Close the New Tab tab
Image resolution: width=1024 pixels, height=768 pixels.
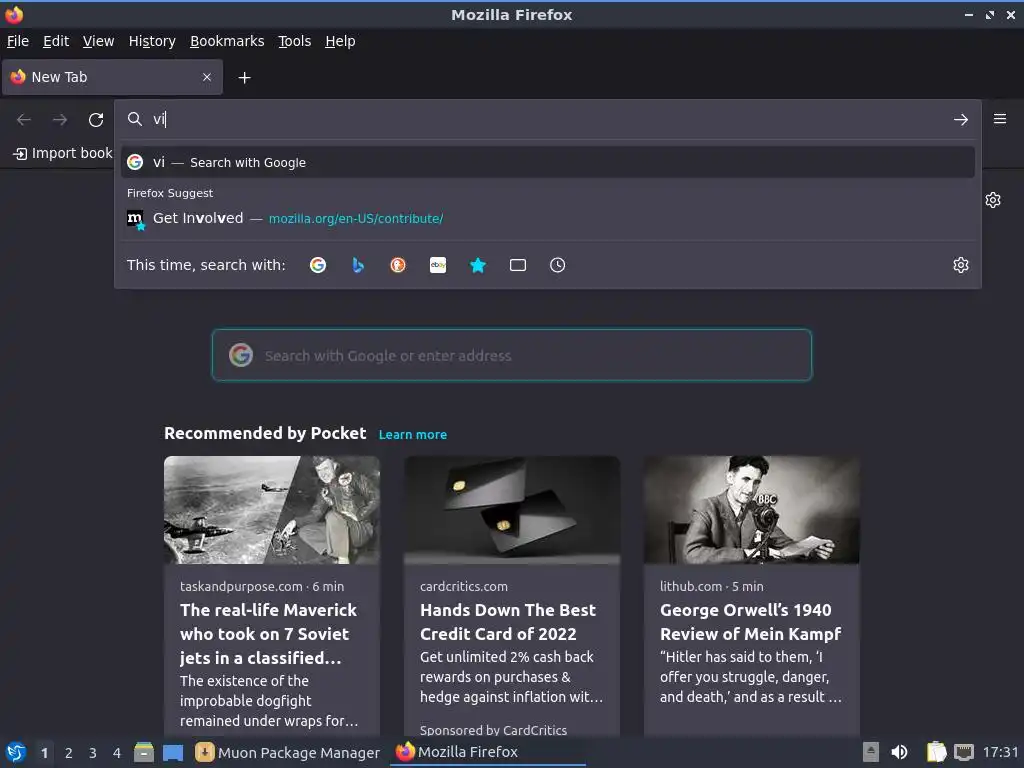tap(206, 77)
